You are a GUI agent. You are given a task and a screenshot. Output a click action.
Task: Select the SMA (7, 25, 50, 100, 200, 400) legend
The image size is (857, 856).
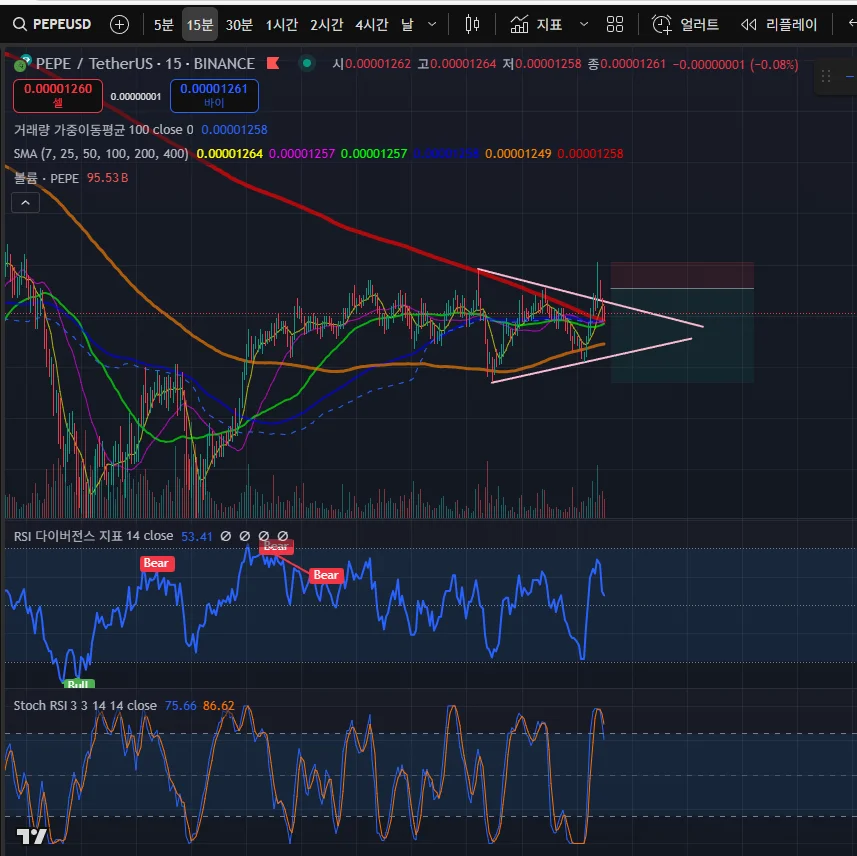[x=101, y=154]
